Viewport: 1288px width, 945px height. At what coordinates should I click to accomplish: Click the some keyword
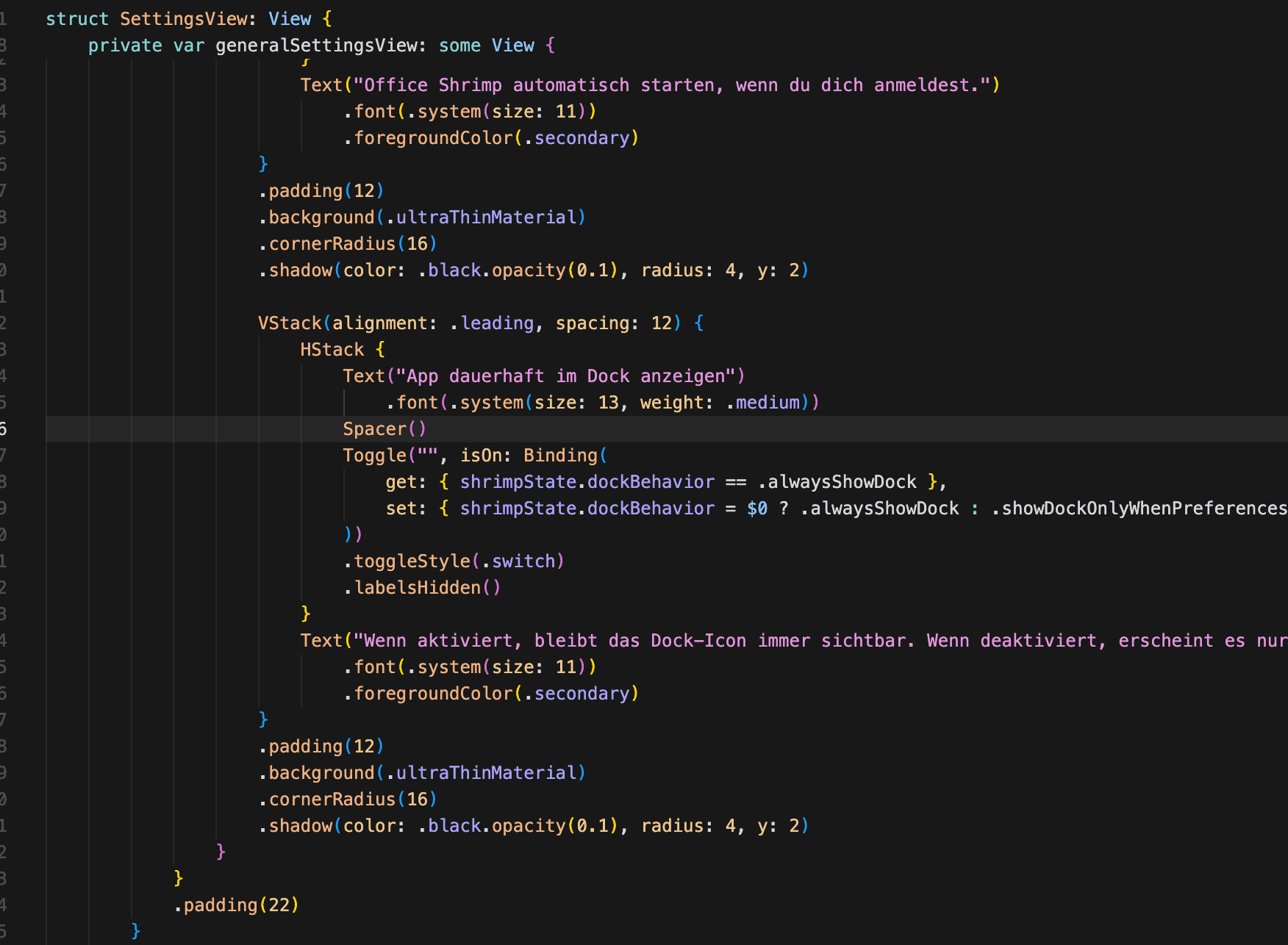coord(459,46)
